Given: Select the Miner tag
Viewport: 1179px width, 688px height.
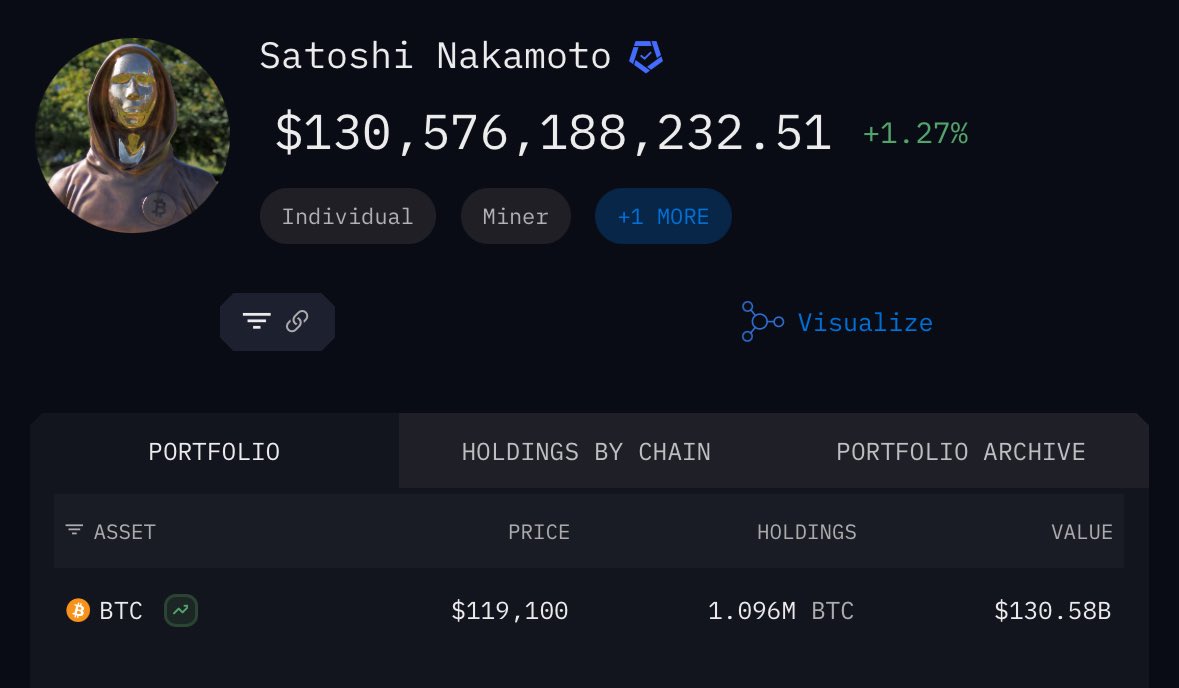Looking at the screenshot, I should [515, 216].
